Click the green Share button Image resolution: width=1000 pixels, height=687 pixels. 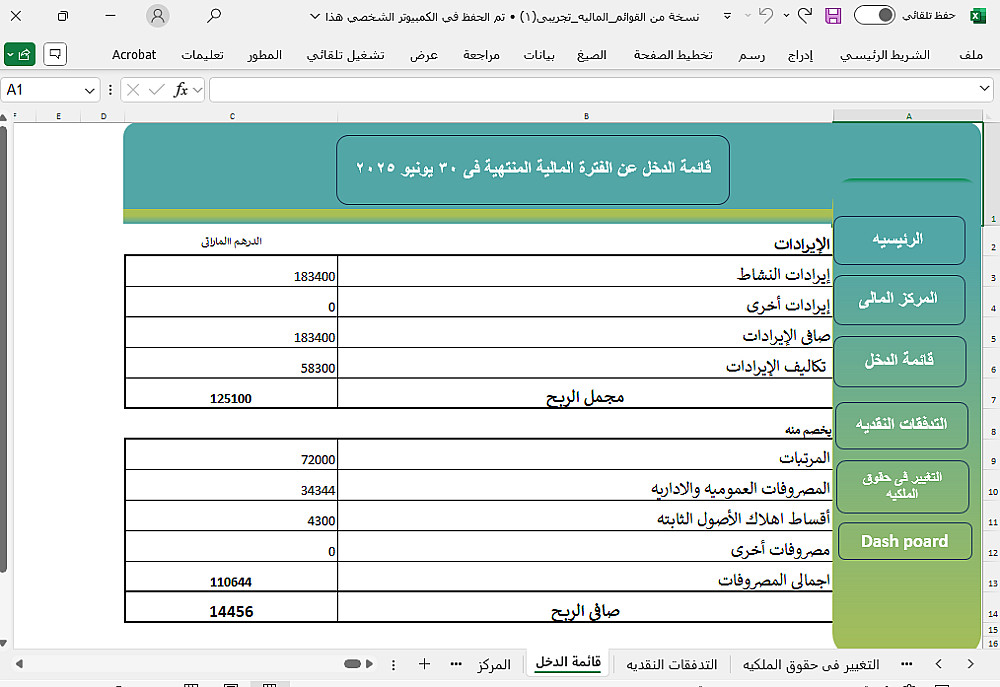click(x=19, y=54)
